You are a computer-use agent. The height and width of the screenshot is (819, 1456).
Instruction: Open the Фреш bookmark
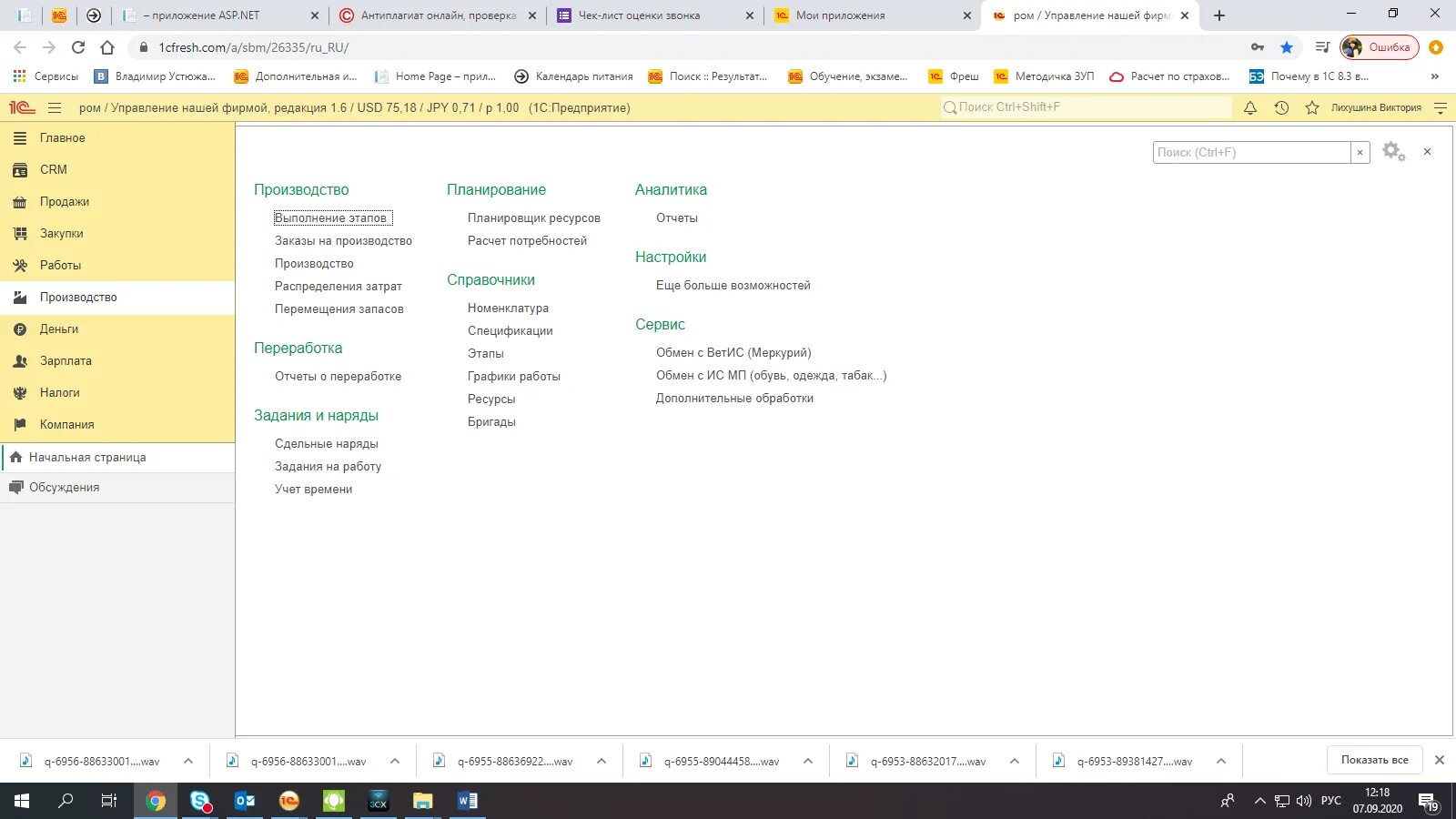954,76
